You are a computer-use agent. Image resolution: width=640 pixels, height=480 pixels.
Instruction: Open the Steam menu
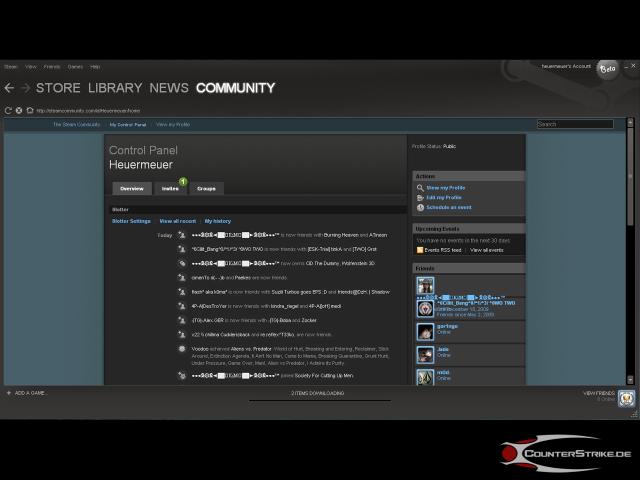(11, 67)
